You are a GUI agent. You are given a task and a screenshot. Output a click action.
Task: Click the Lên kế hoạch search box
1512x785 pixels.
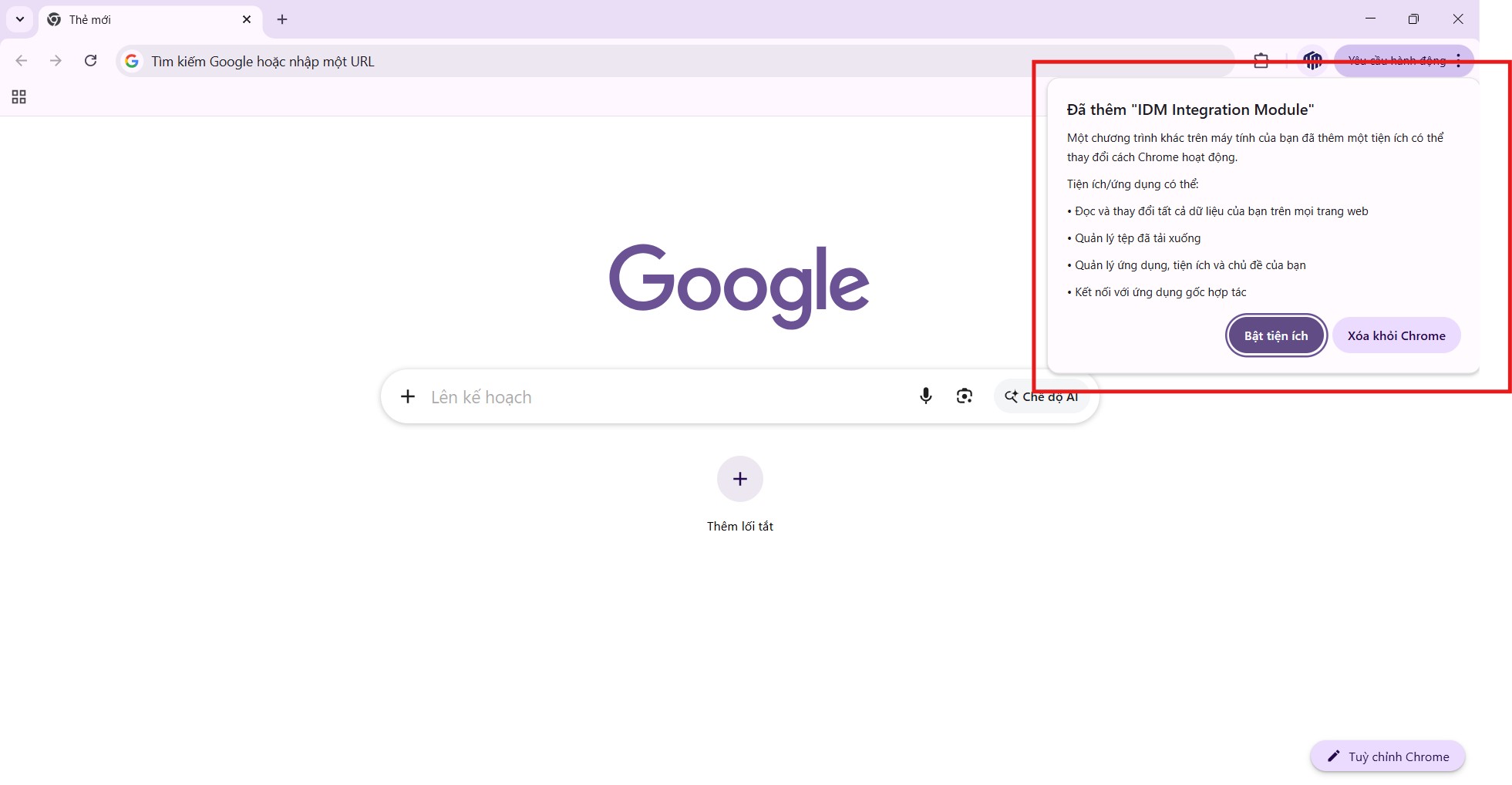click(x=617, y=396)
